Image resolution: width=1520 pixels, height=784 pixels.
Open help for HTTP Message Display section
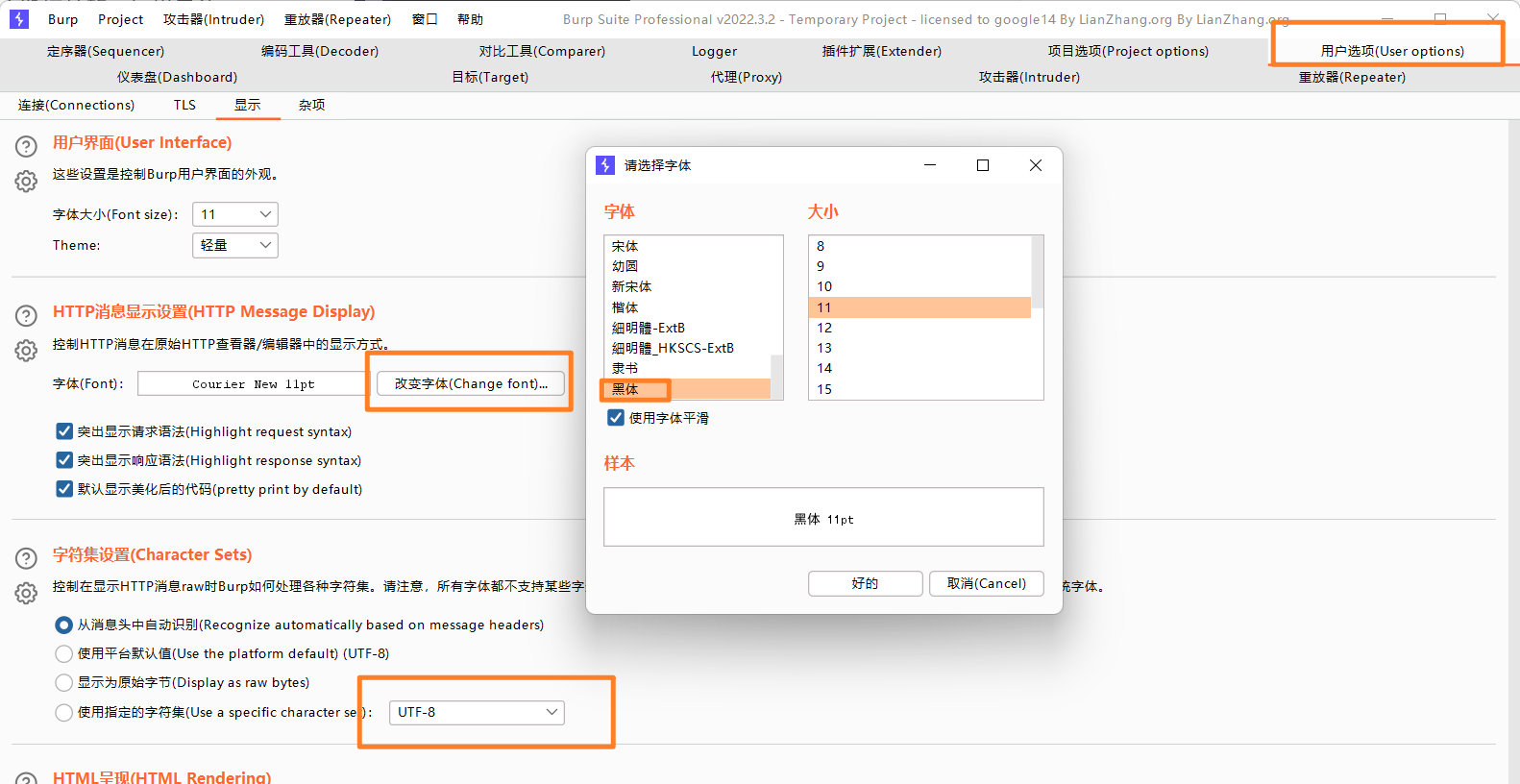(26, 315)
